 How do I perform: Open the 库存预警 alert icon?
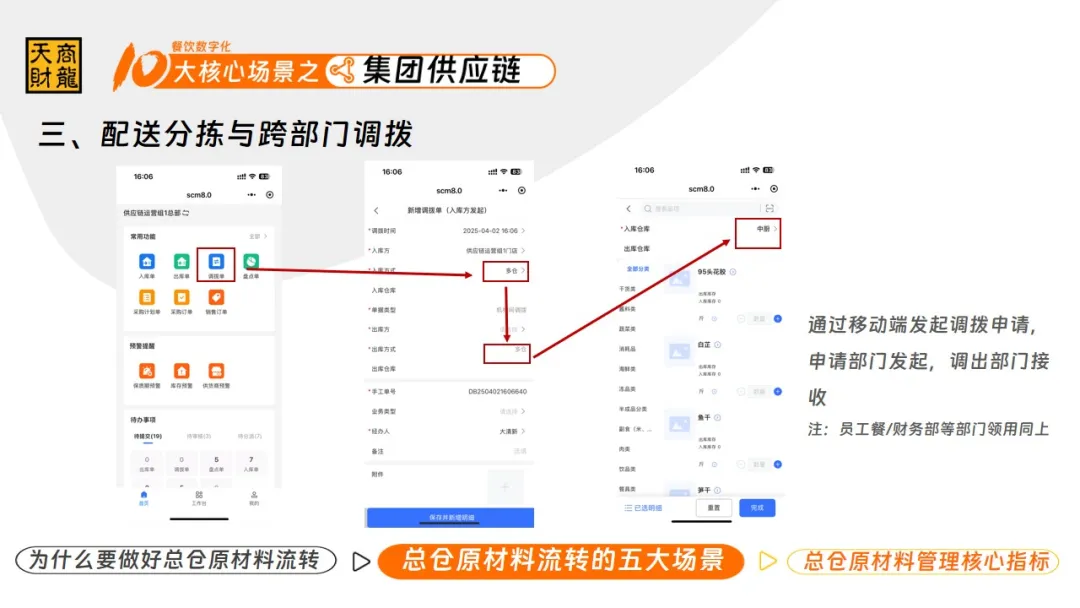[x=181, y=371]
